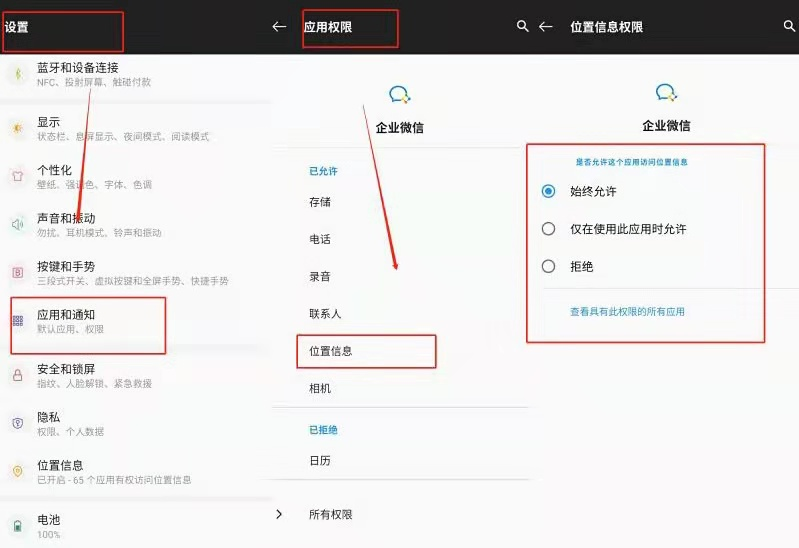Open 安全和锁屏 settings
This screenshot has width=799, height=548.
click(136, 375)
